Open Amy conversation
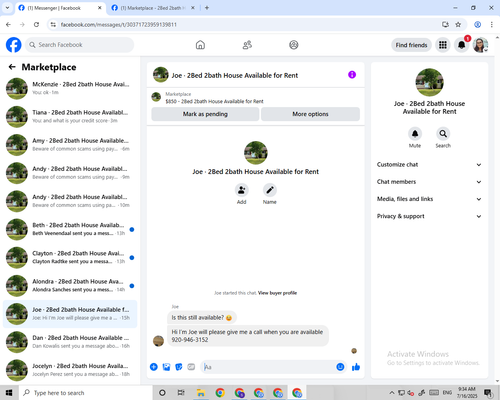The height and width of the screenshot is (400, 500). tap(70, 145)
